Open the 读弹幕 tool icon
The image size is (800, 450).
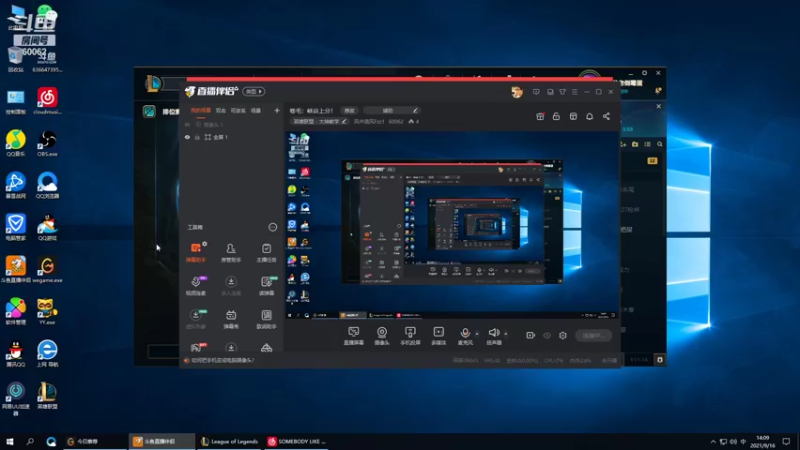point(266,286)
